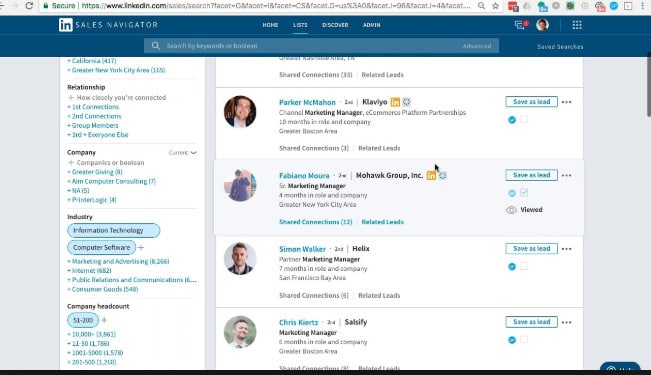The width and height of the screenshot is (651, 375).
Task: Click blue circle icon in Fabiano Moura's row
Action: coord(512,193)
